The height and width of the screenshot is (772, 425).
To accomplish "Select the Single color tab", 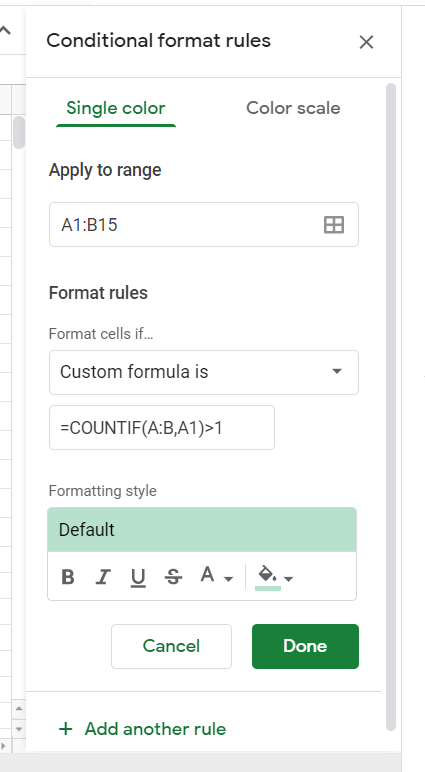I will click(x=116, y=108).
